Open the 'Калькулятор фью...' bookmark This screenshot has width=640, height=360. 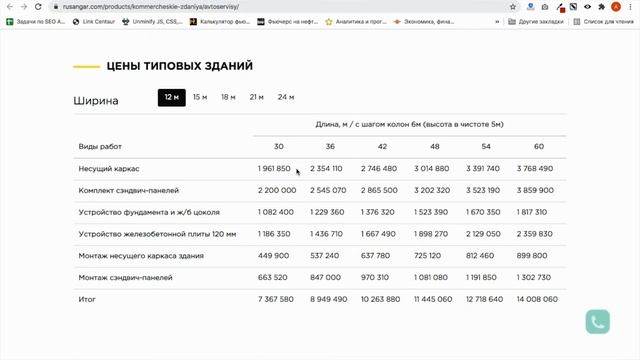coord(220,22)
